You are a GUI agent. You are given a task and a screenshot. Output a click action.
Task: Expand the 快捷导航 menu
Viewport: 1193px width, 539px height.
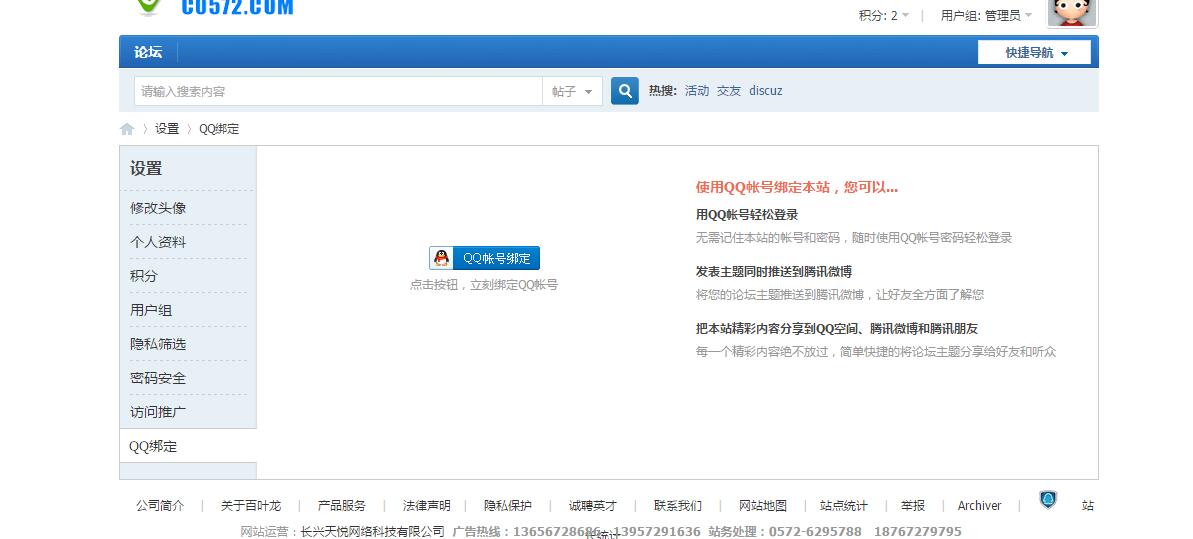point(1034,53)
